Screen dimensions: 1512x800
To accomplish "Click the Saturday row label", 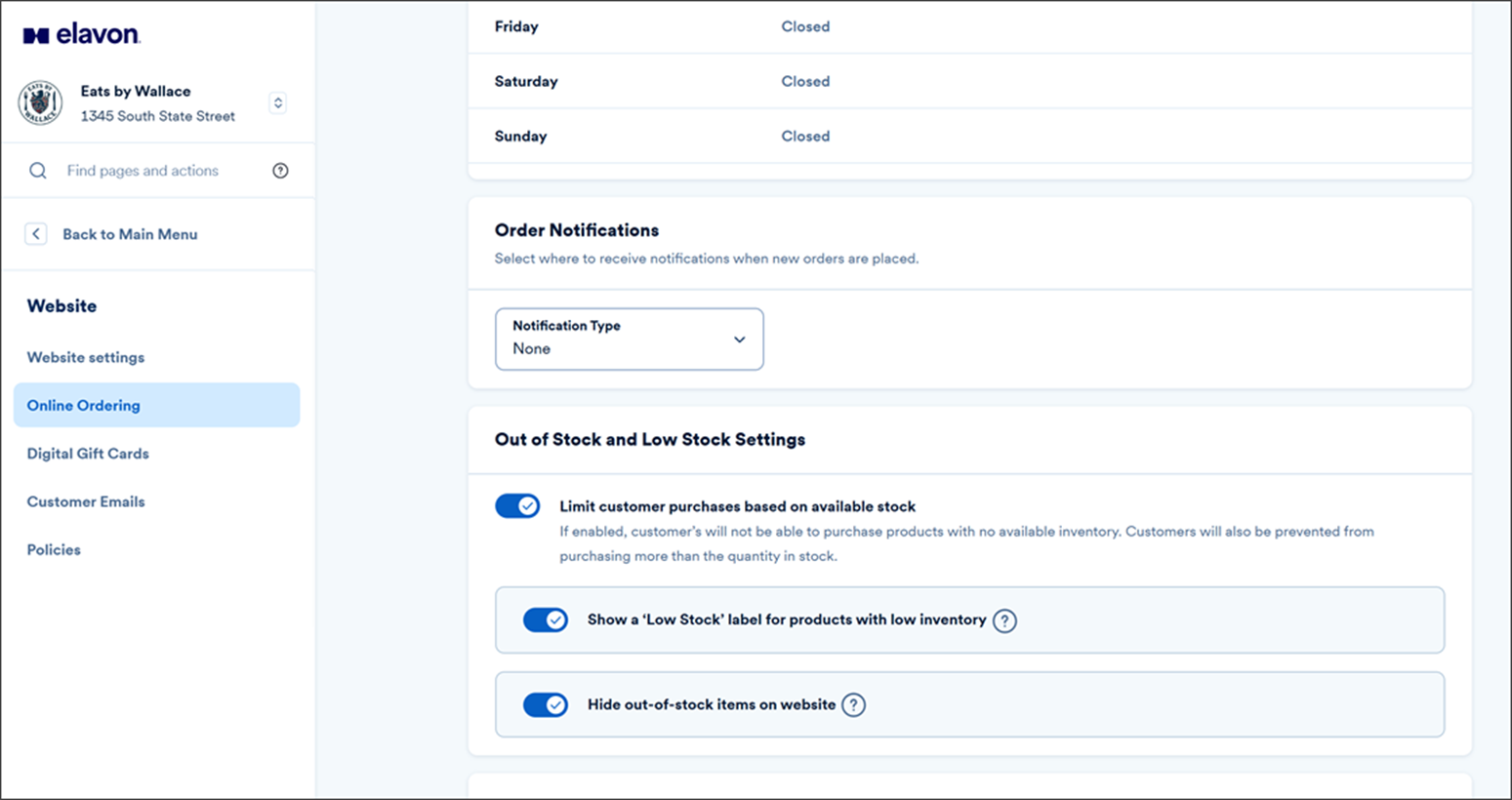I will click(526, 81).
